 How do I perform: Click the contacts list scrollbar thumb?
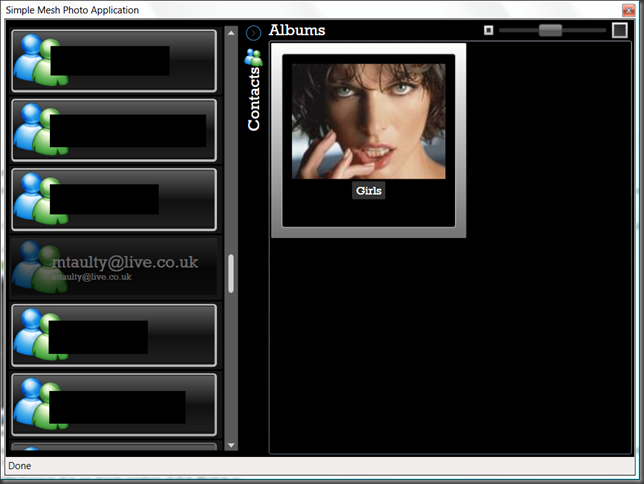pos(231,274)
